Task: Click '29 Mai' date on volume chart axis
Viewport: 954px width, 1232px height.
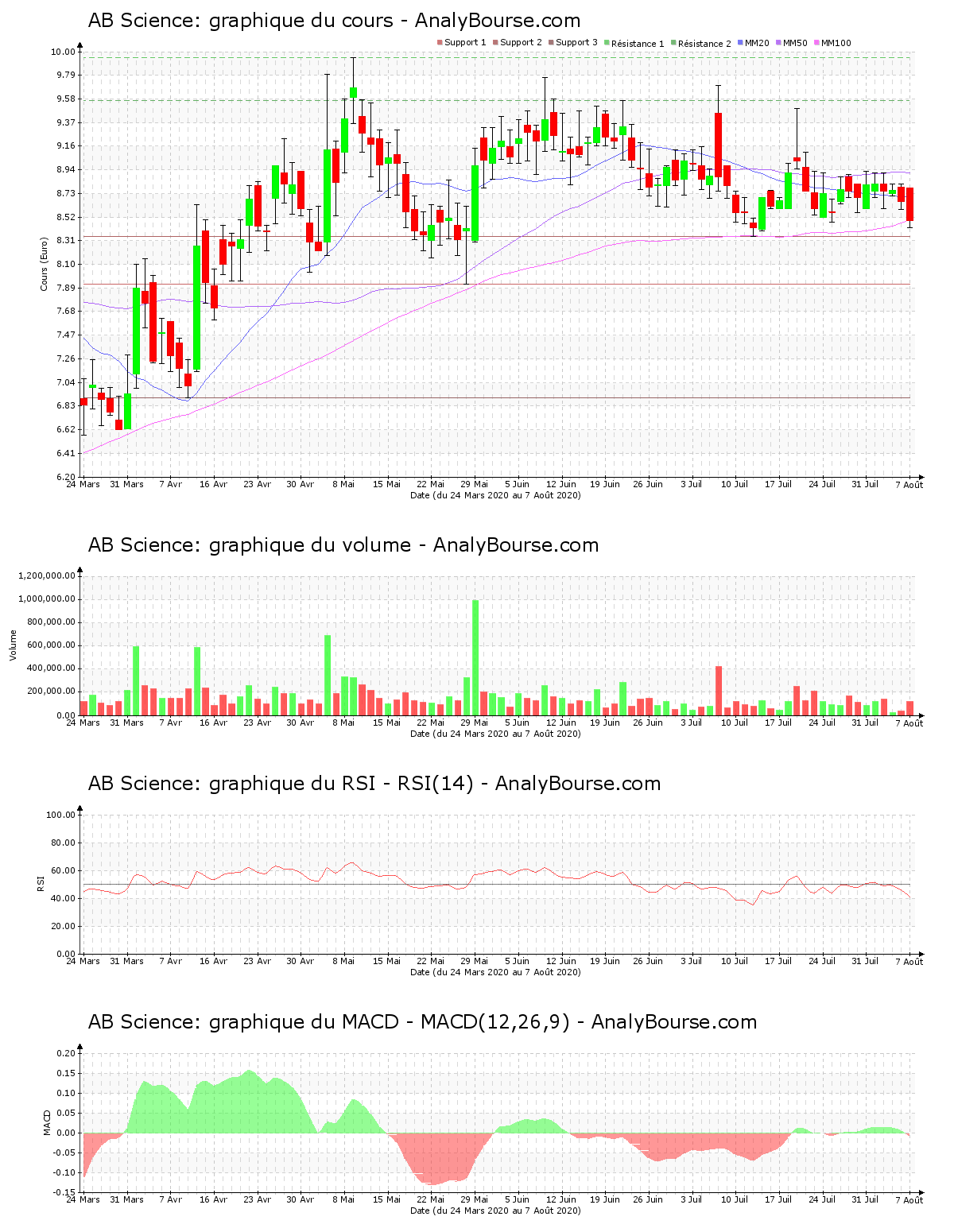Action: click(474, 723)
